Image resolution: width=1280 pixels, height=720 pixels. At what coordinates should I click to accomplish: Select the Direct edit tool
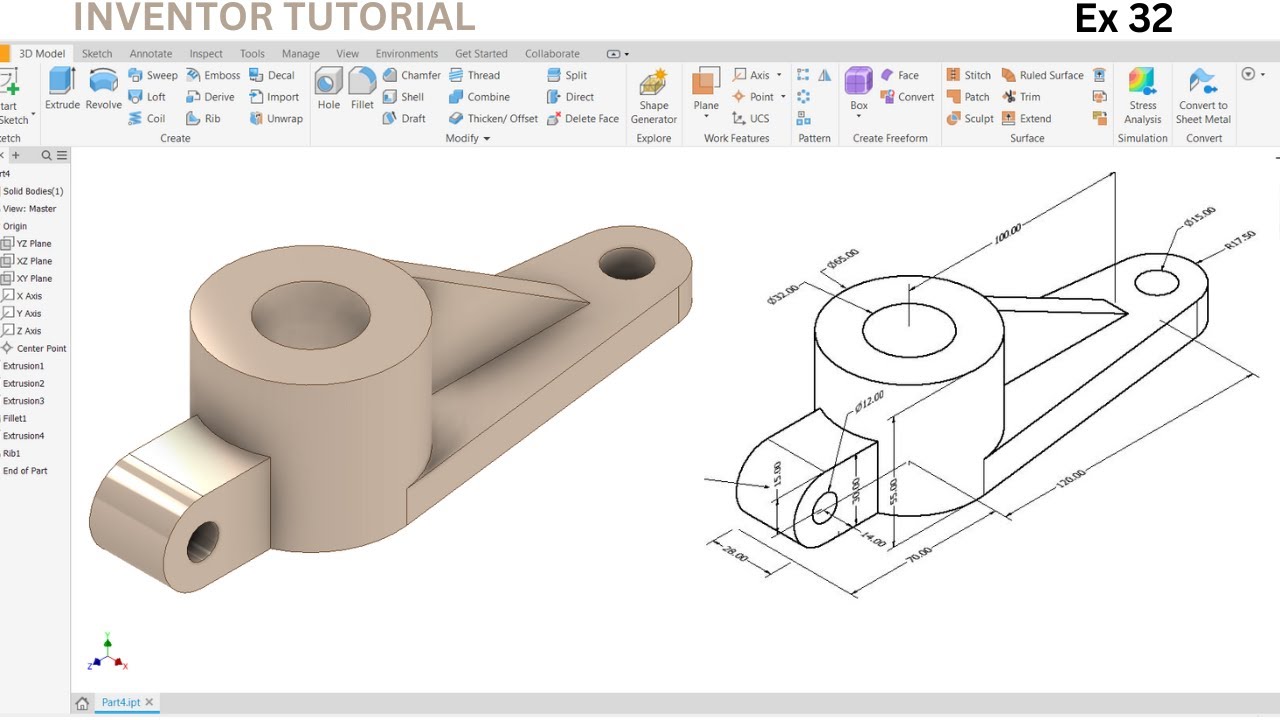(570, 97)
